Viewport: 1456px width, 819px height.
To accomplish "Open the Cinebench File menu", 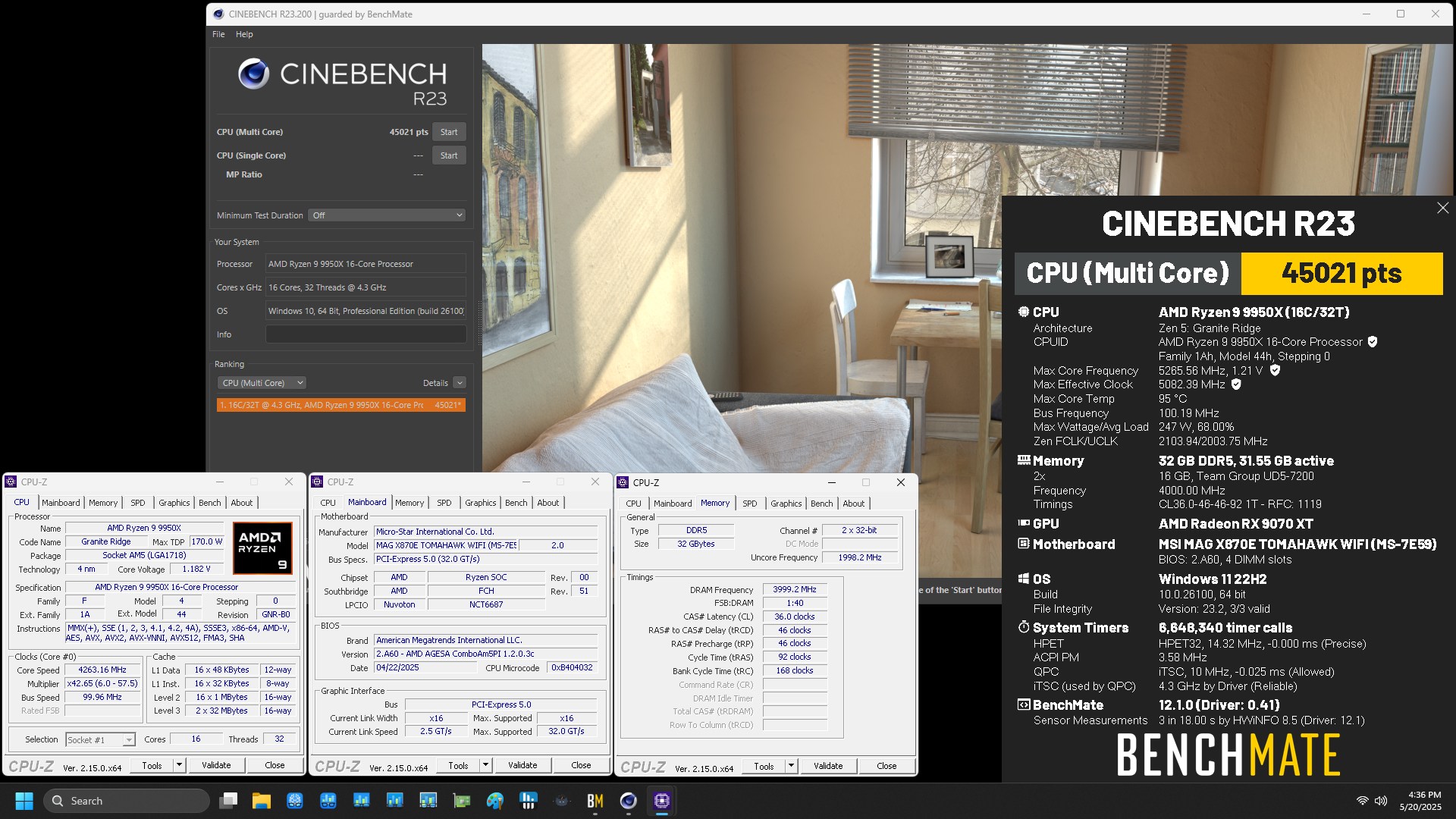I will (218, 34).
